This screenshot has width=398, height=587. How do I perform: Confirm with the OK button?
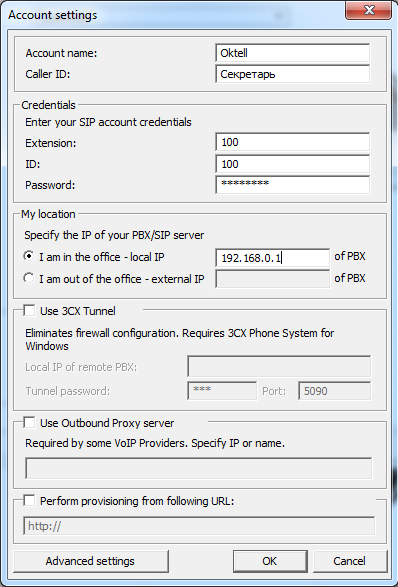coord(270,561)
